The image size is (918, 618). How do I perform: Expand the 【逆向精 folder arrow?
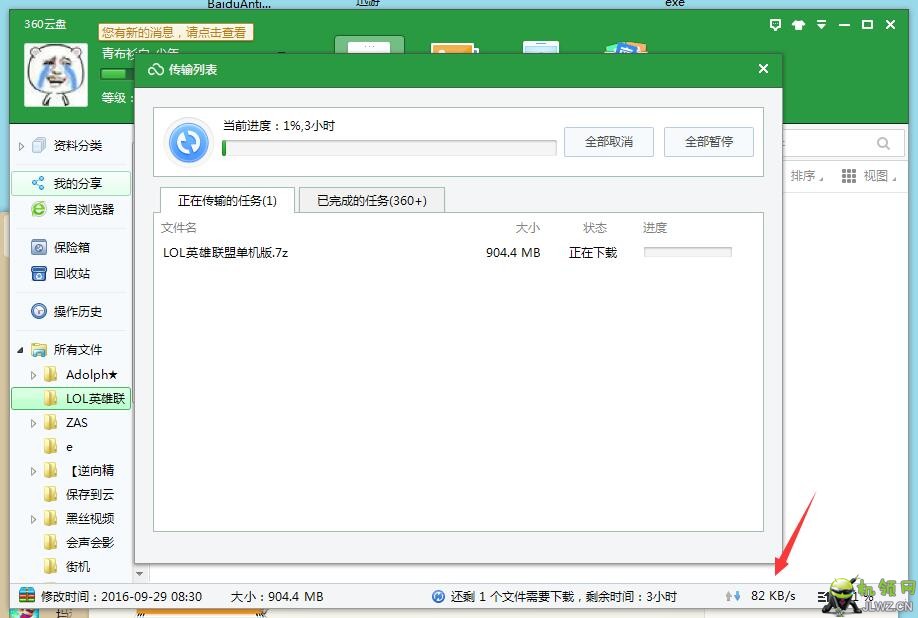click(33, 471)
